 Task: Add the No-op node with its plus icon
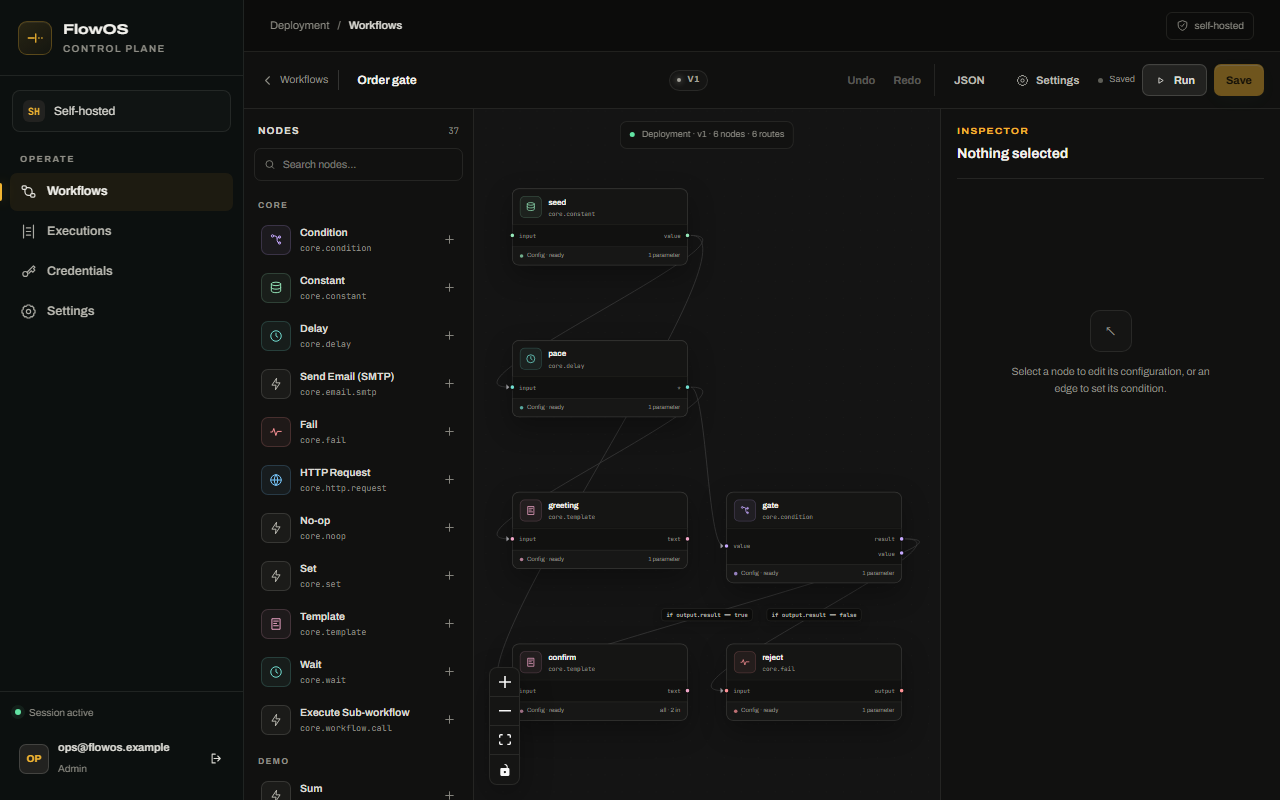click(x=450, y=528)
